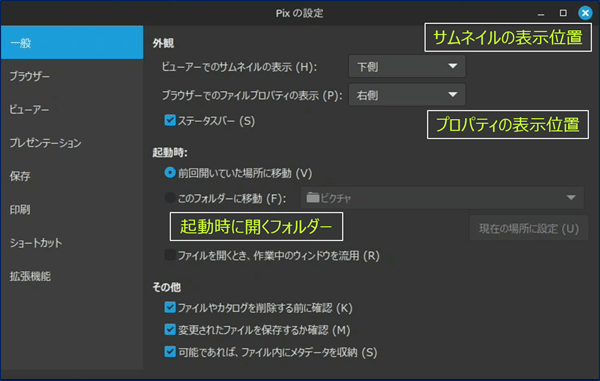Image resolution: width=600 pixels, height=381 pixels.
Task: Minimize the Pix settings window
Action: [541, 14]
